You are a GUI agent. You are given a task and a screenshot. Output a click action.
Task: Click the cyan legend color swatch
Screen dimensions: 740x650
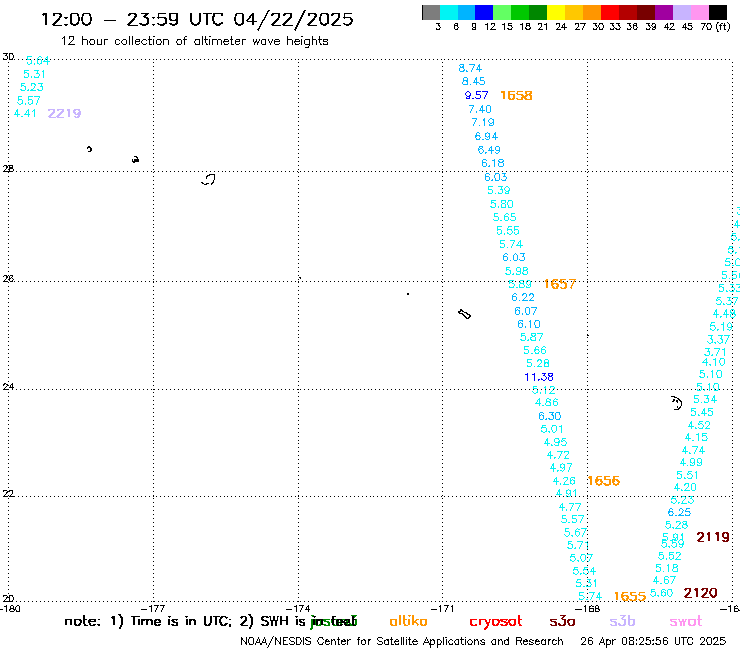coord(449,12)
